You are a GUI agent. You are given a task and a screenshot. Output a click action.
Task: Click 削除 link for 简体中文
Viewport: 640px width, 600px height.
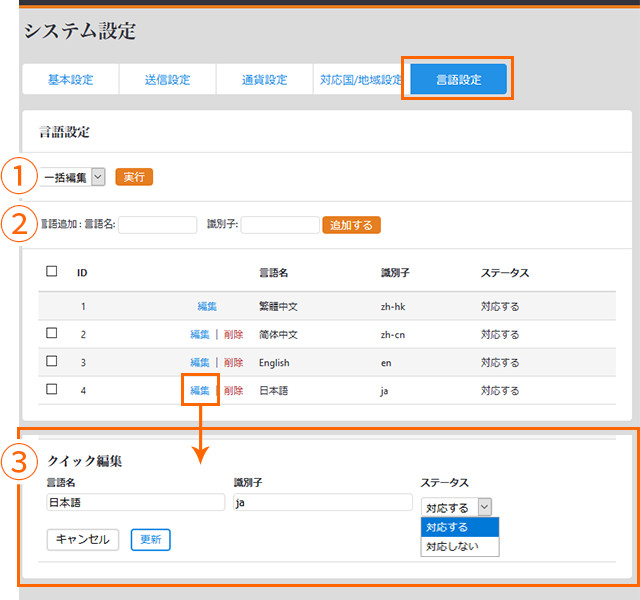coord(233,334)
